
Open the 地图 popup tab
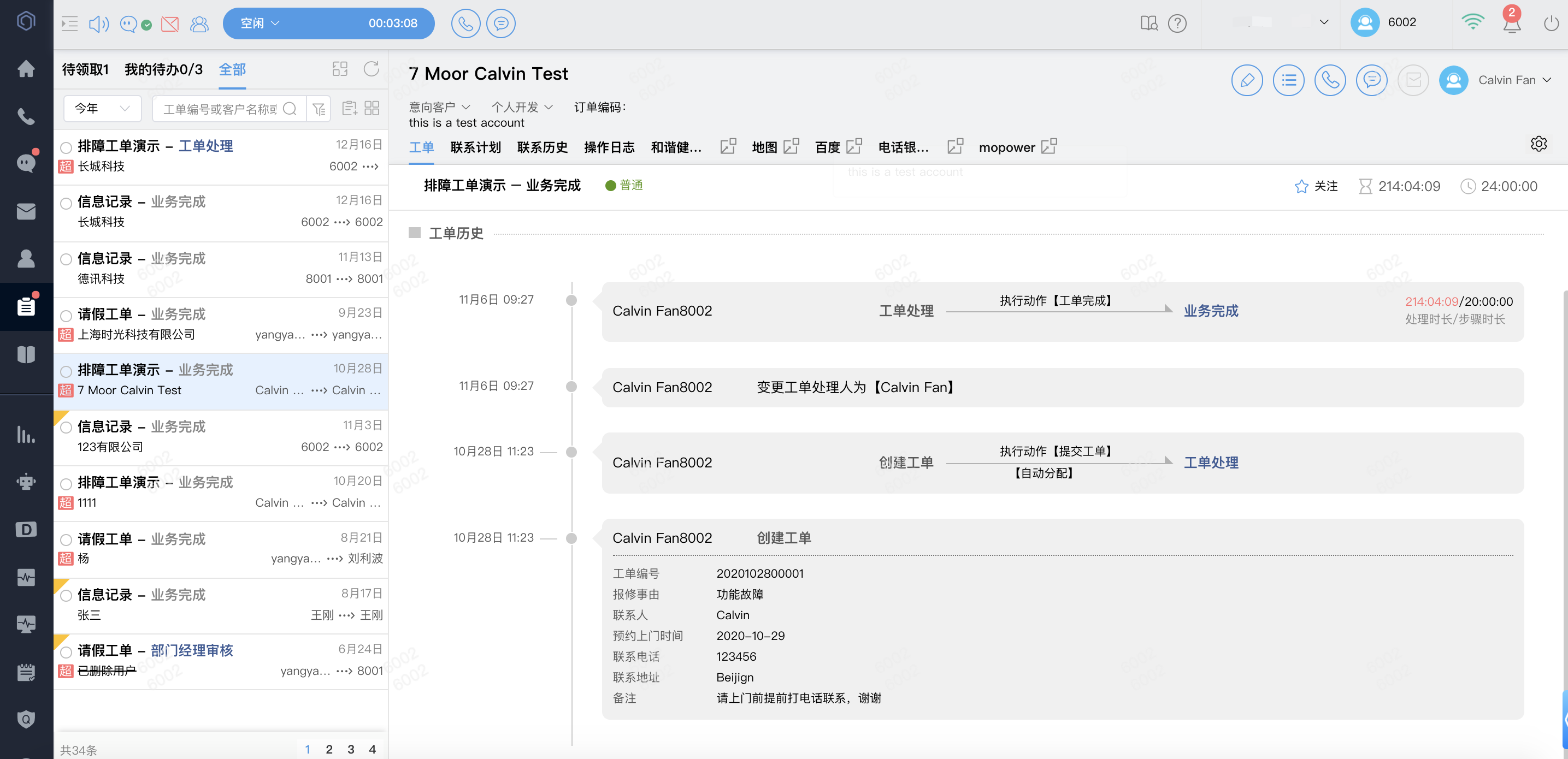tap(775, 147)
